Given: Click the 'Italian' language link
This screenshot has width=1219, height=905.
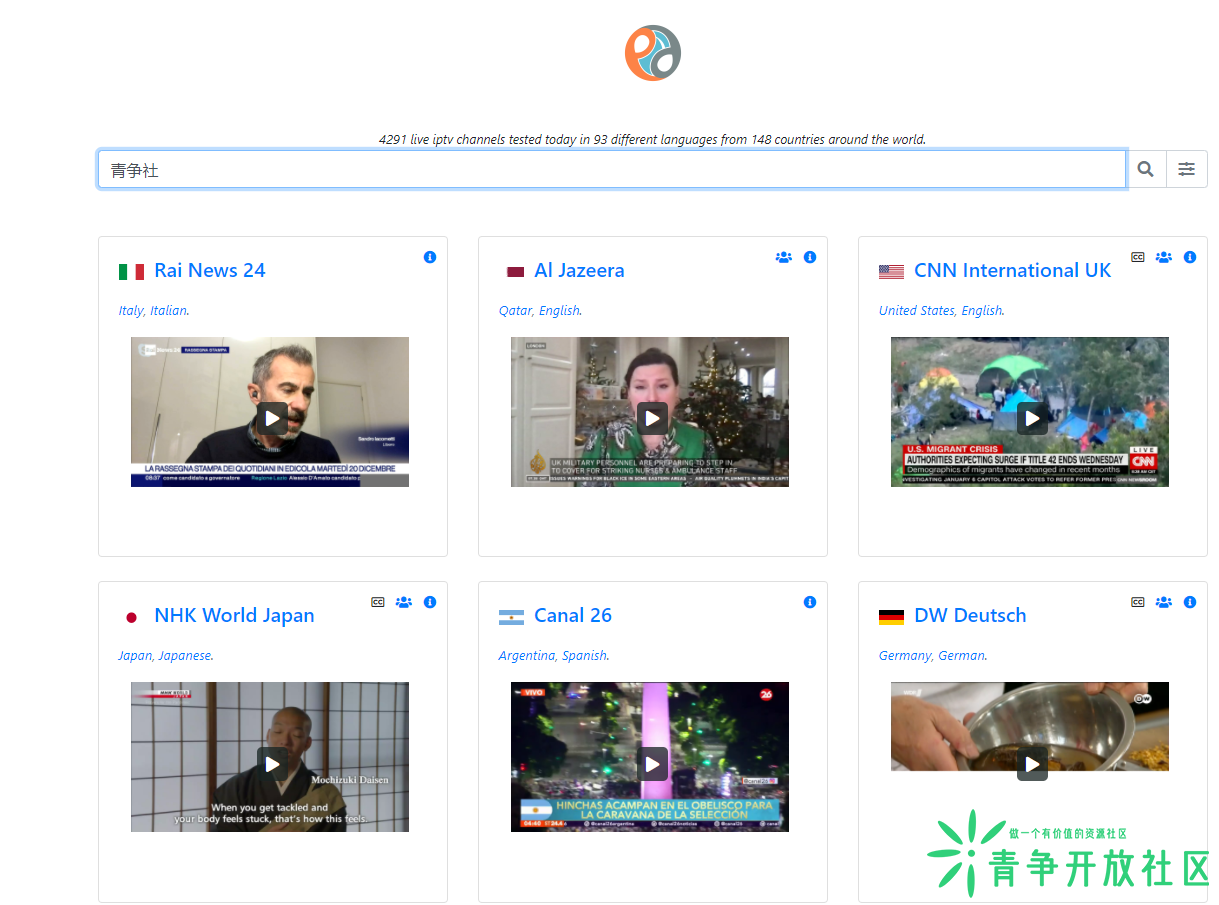Looking at the screenshot, I should [x=168, y=311].
